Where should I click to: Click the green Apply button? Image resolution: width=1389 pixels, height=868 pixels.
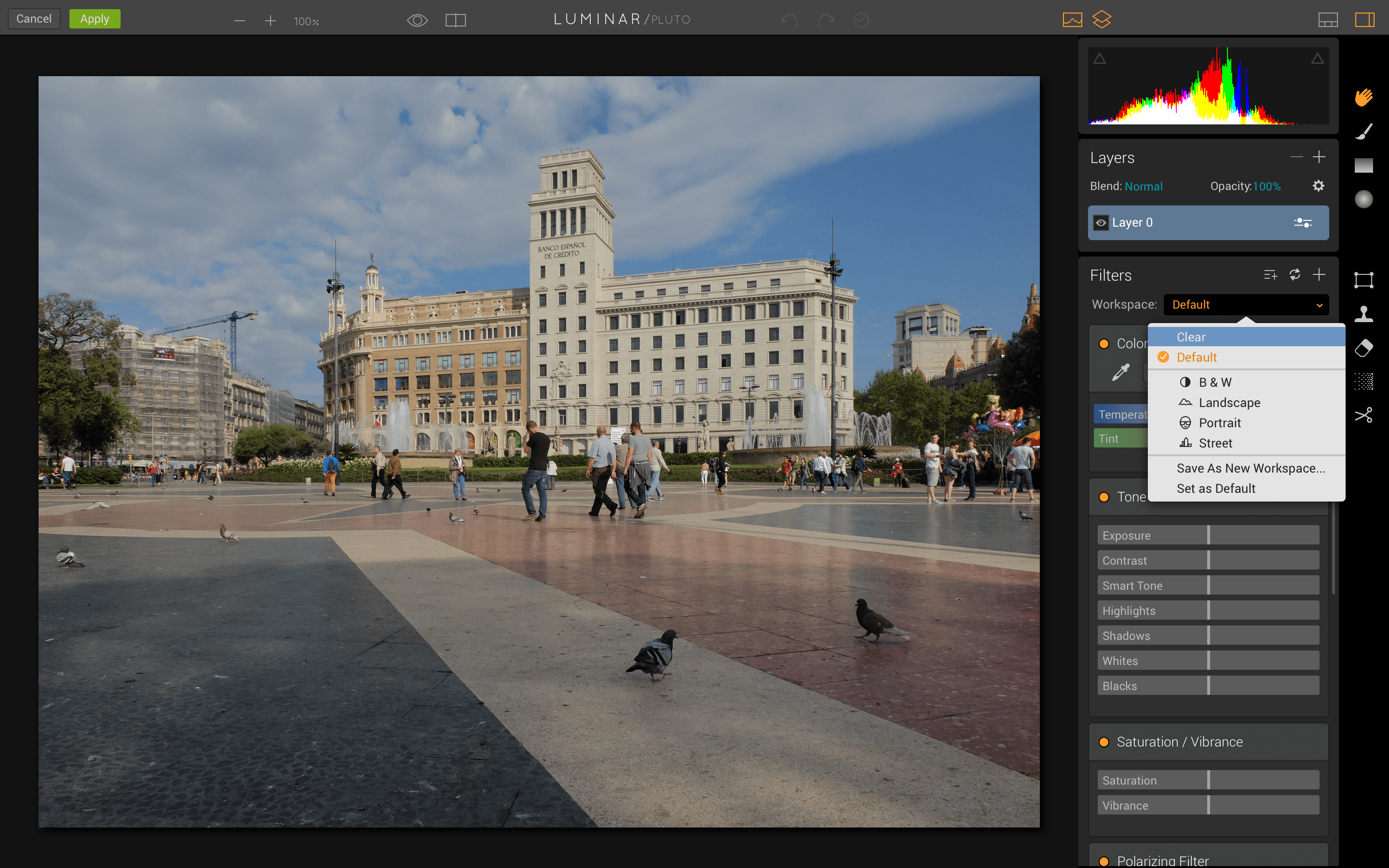[95, 19]
